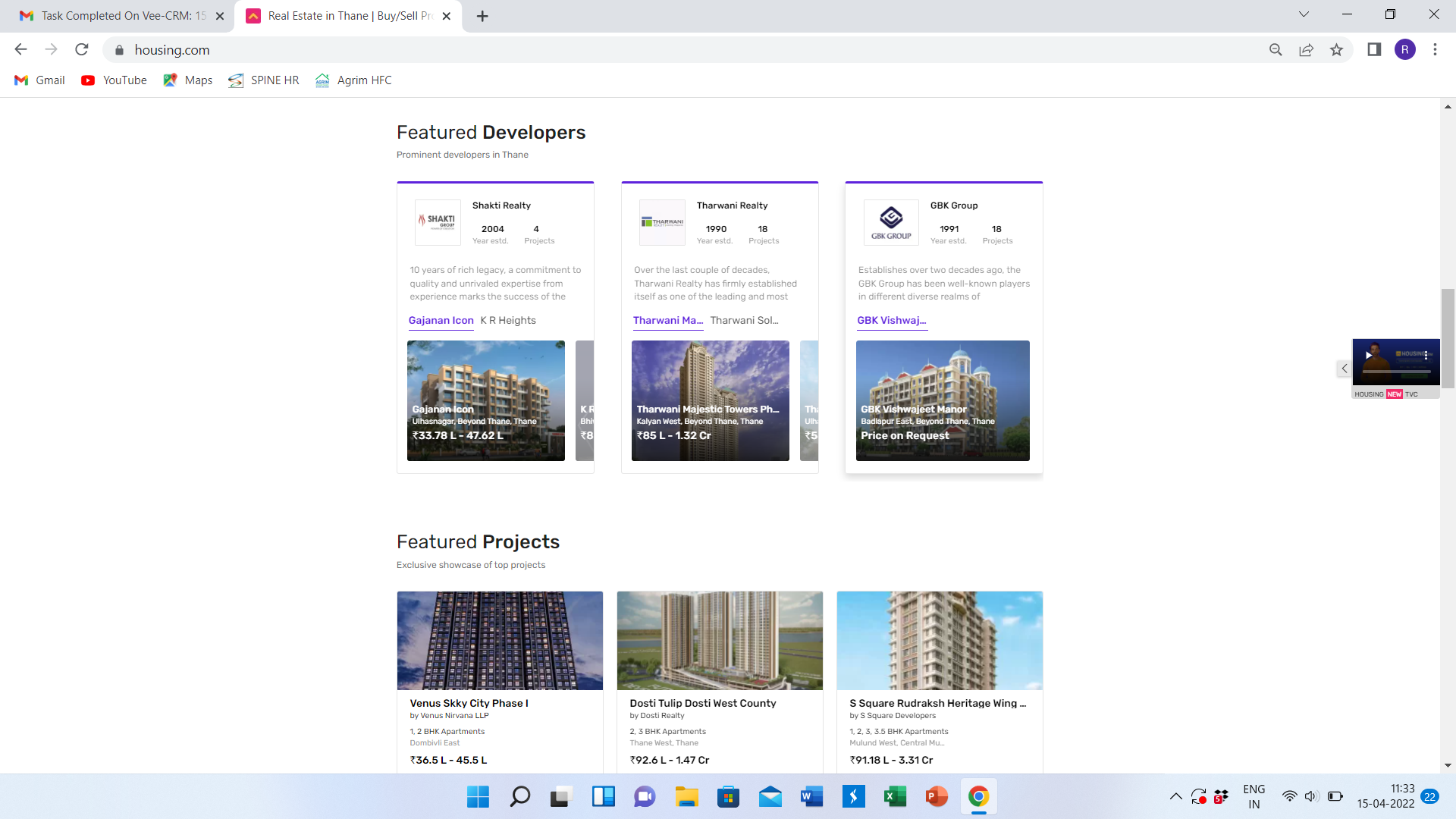The image size is (1456, 819).
Task: Open S Square Rudraksh Heritage image
Action: tap(940, 641)
